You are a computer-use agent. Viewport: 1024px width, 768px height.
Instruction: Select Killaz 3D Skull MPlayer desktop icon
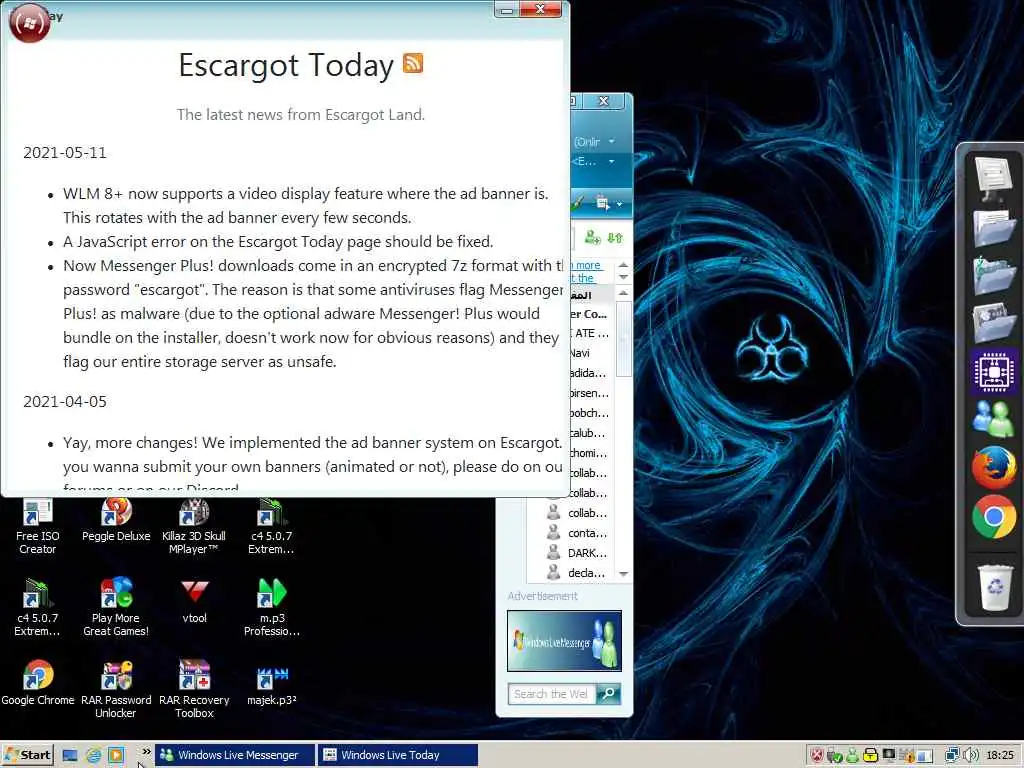click(x=194, y=528)
